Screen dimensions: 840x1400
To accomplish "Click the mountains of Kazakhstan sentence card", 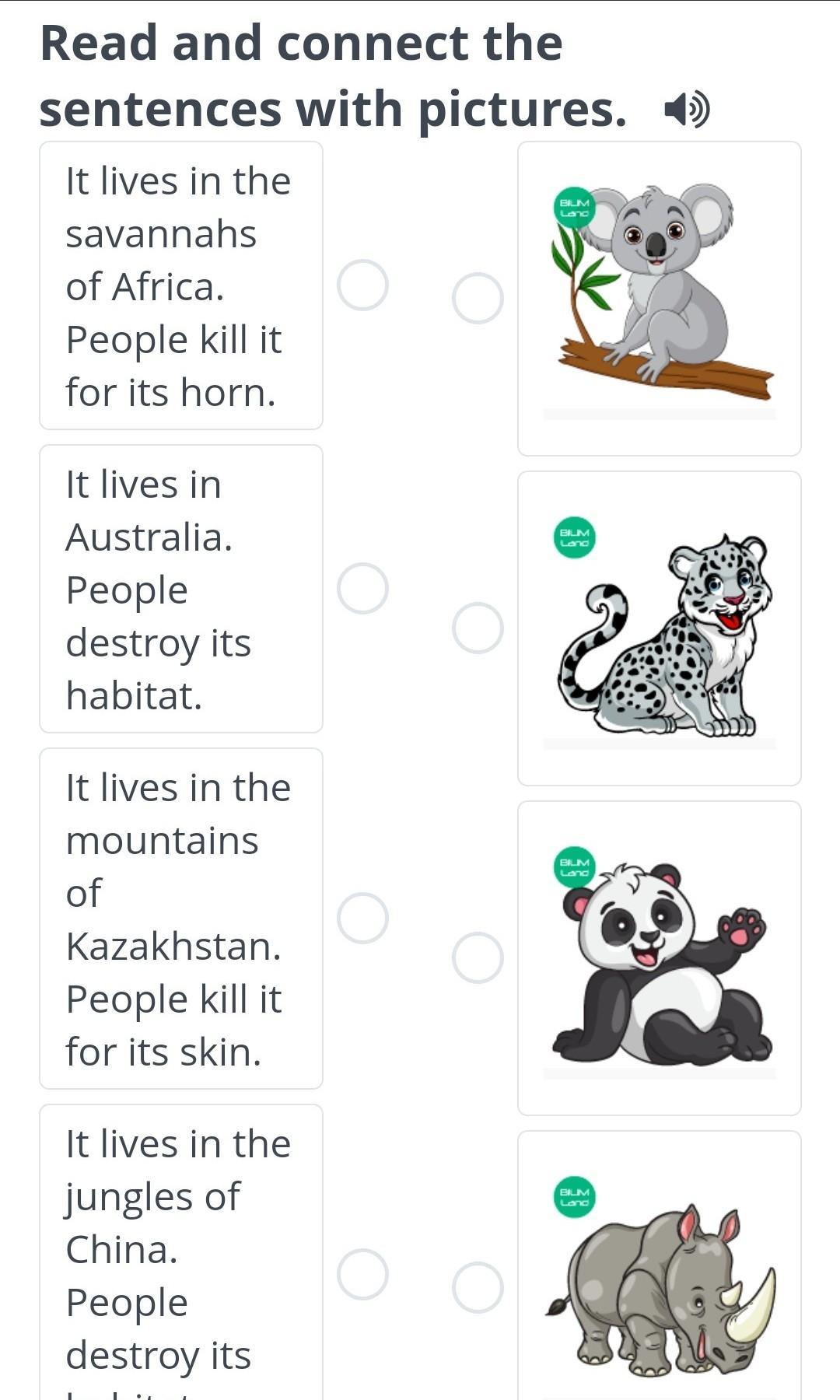I will tap(181, 919).
